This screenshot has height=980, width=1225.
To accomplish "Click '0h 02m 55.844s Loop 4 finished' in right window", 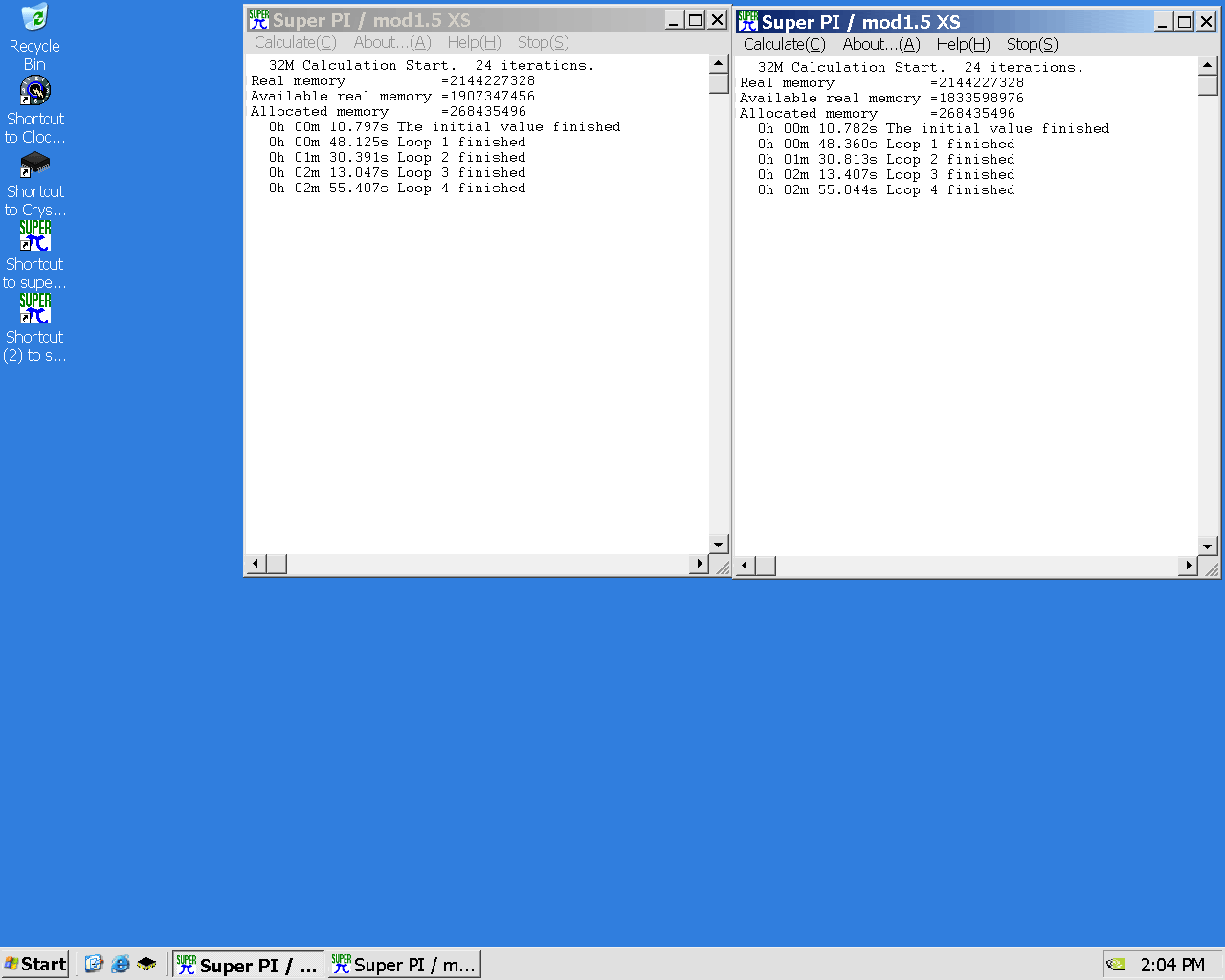I will coord(886,190).
